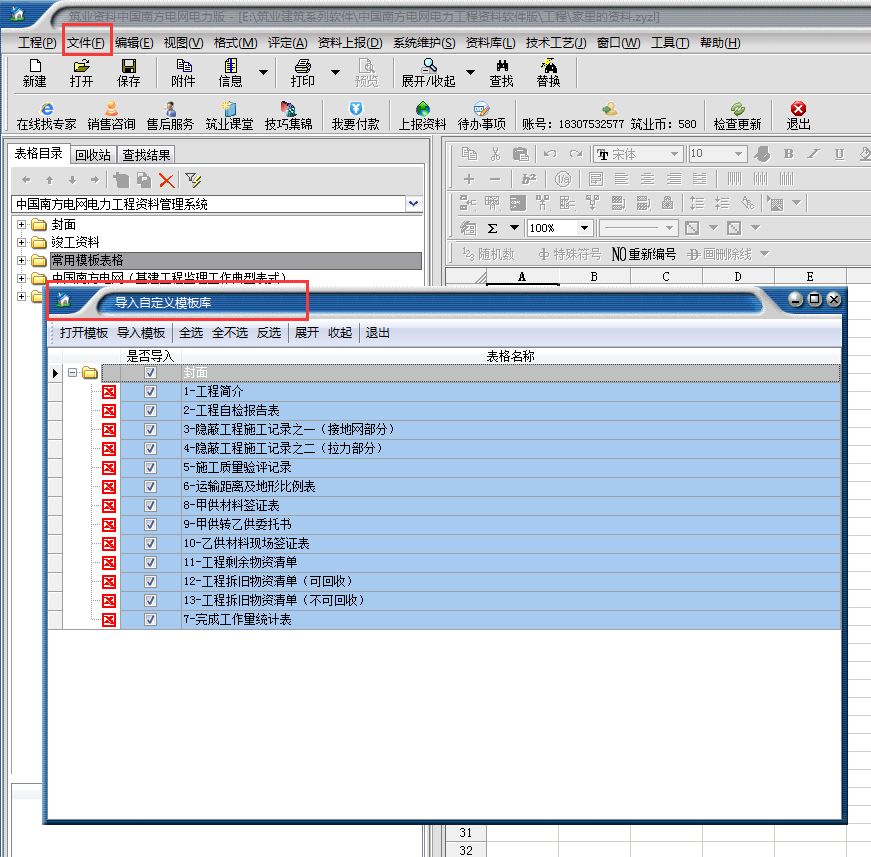Open the 100% zoom dropdown
This screenshot has height=857, width=871.
[x=584, y=228]
